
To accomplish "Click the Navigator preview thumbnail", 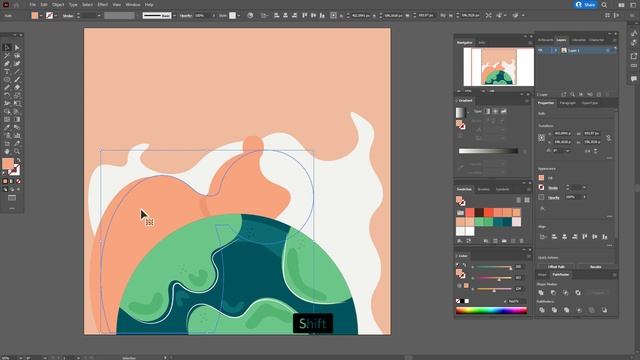I will point(498,67).
